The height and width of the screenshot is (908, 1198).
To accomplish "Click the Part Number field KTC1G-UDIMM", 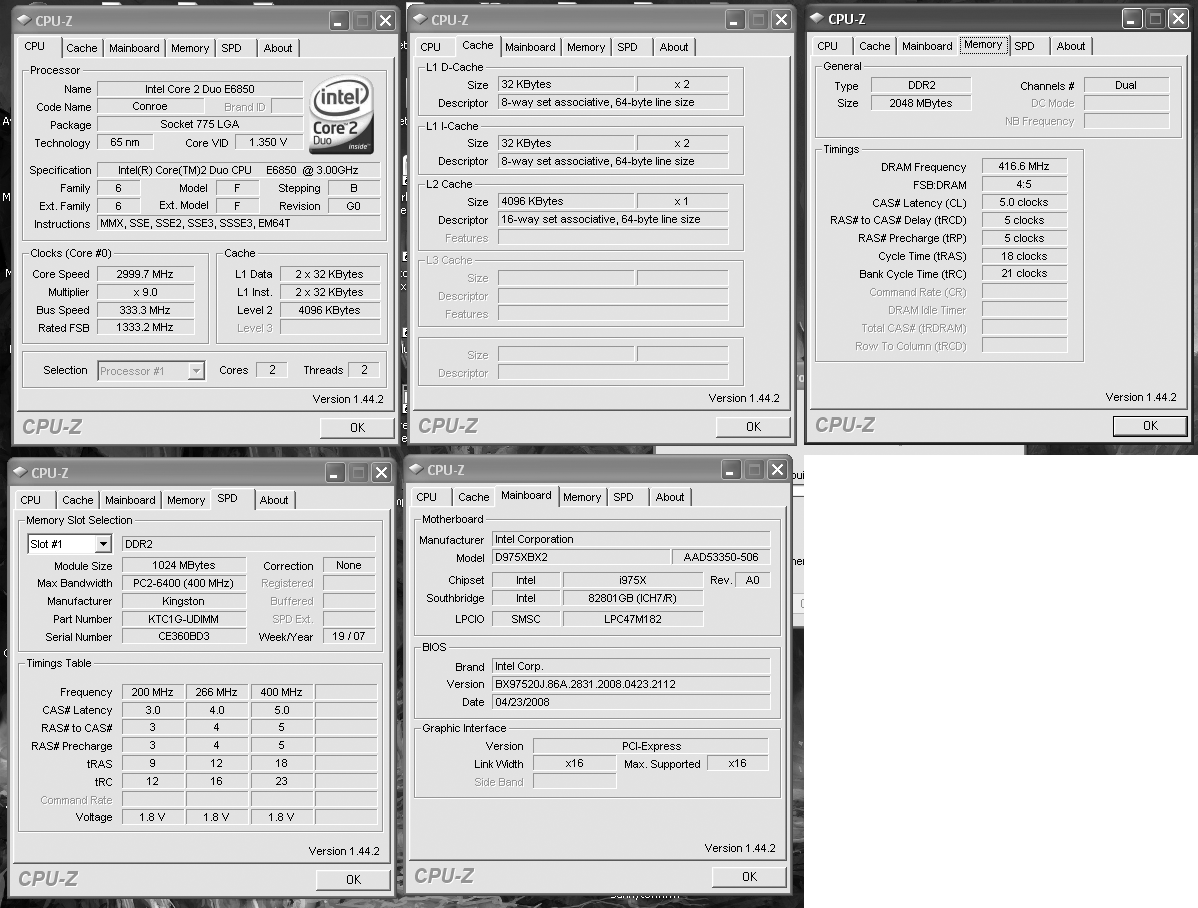I will [184, 619].
